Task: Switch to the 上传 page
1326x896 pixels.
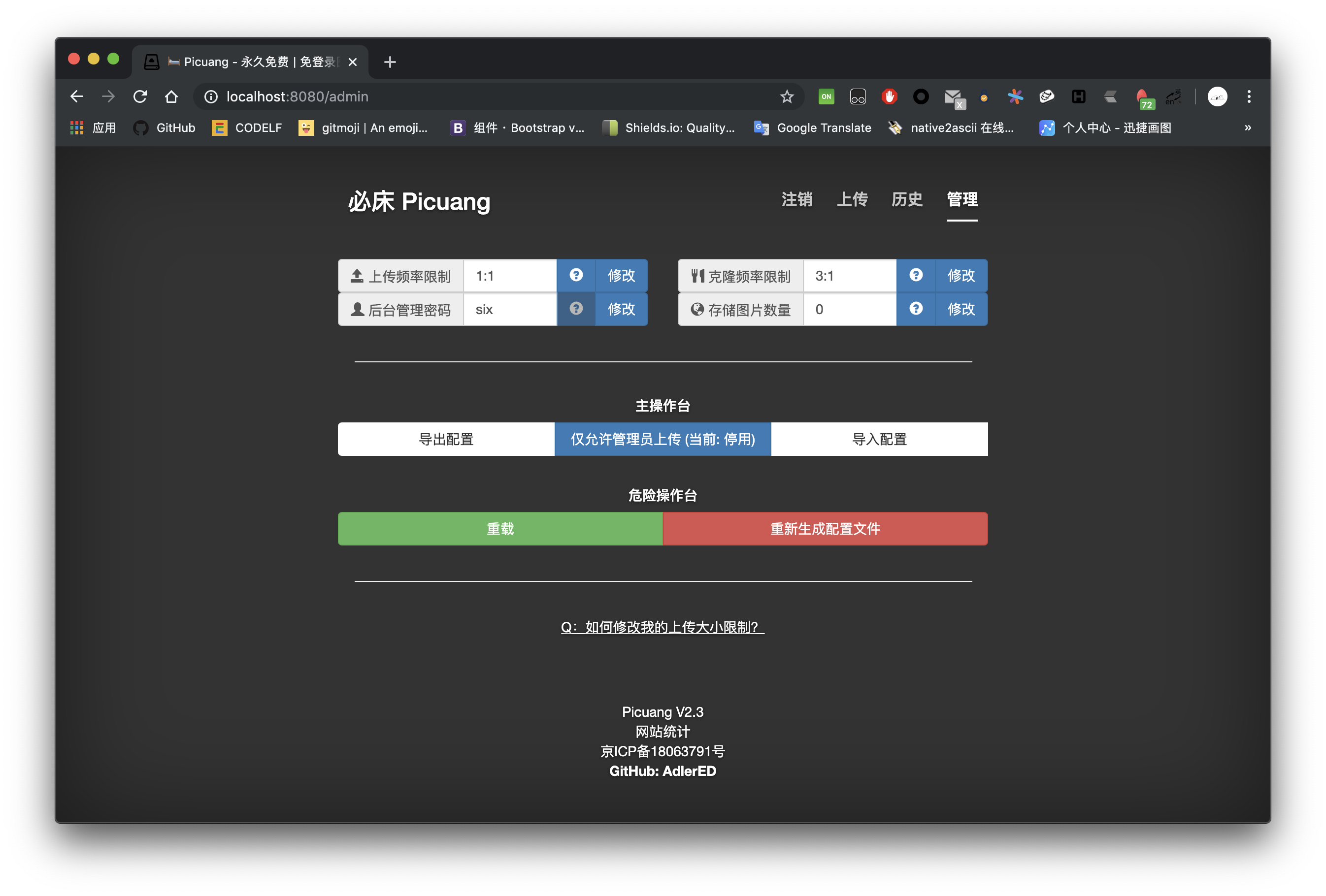Action: 852,199
